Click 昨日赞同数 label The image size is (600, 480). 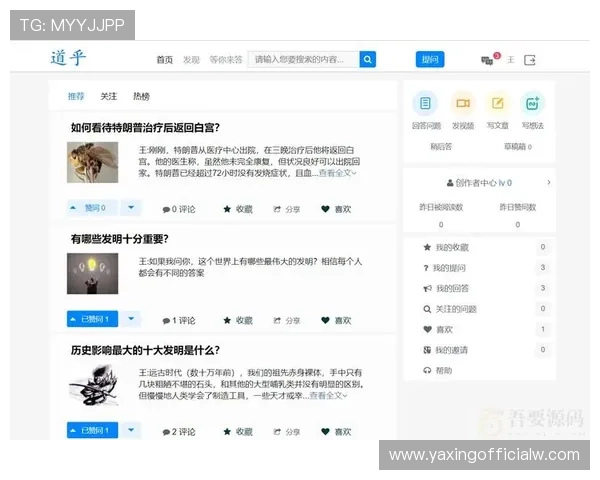(518, 207)
